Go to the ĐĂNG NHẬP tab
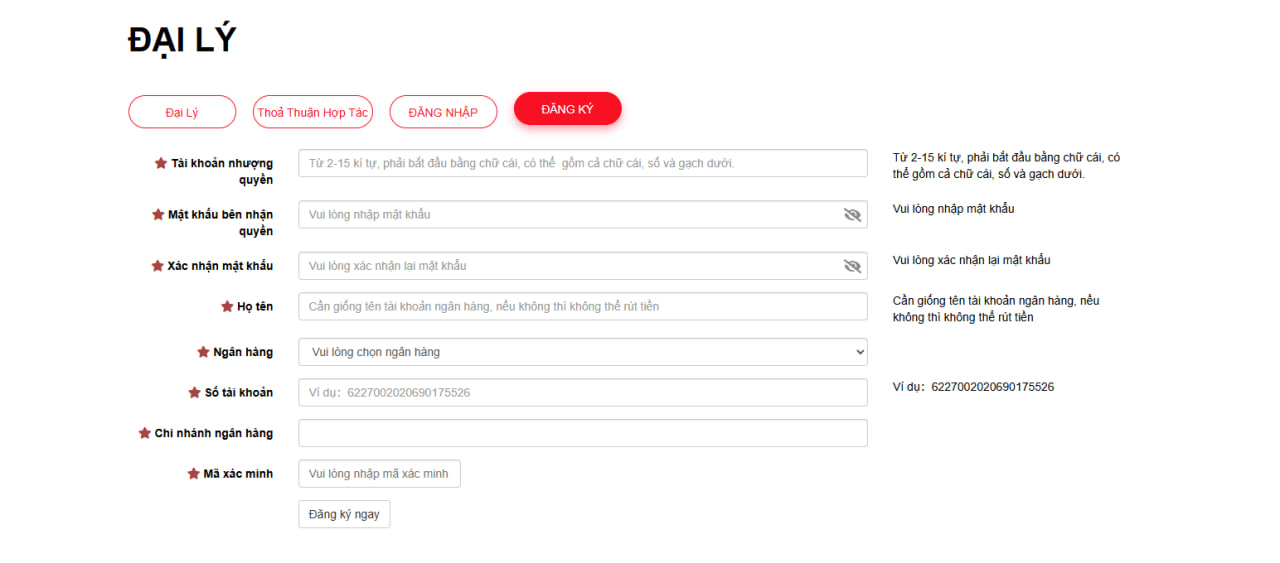The image size is (1280, 563). click(x=443, y=112)
